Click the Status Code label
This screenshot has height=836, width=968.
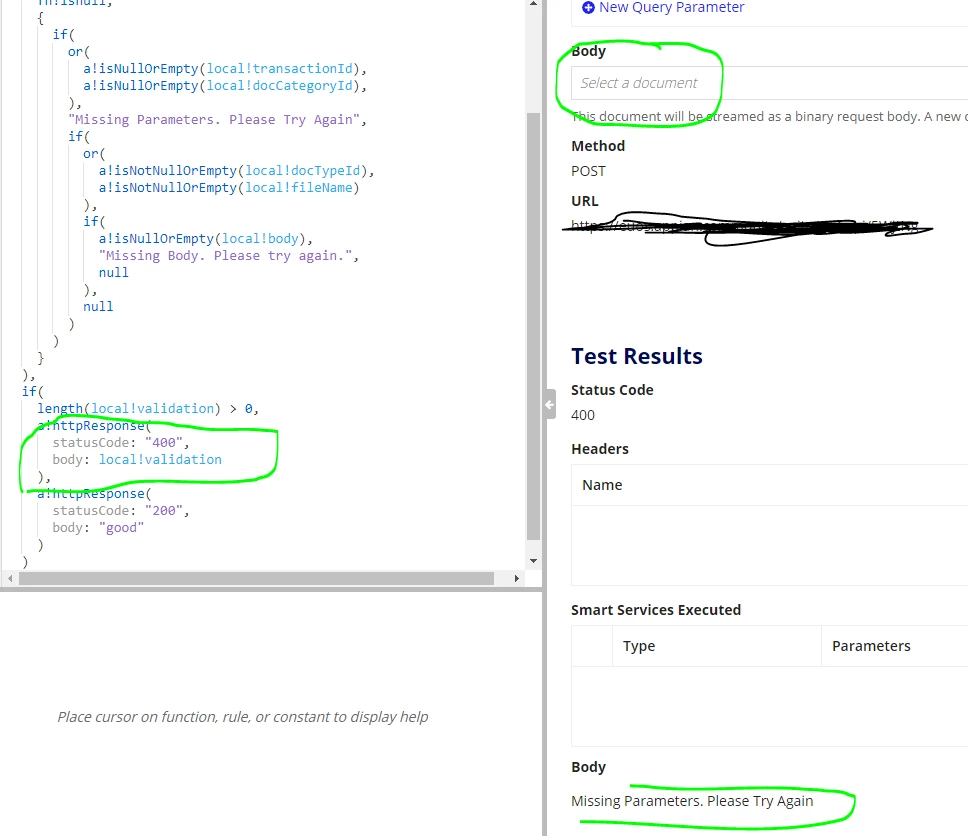tap(612, 390)
